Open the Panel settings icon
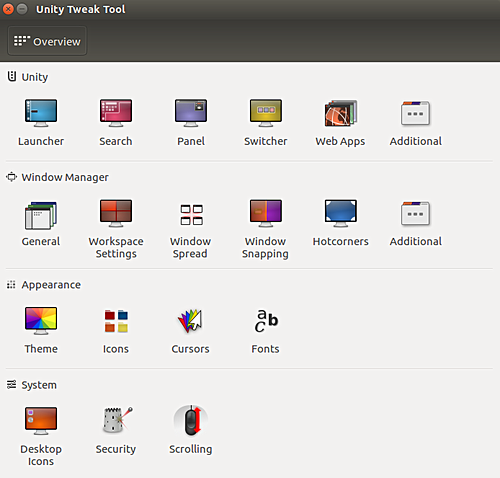The height and width of the screenshot is (478, 500). 191,113
